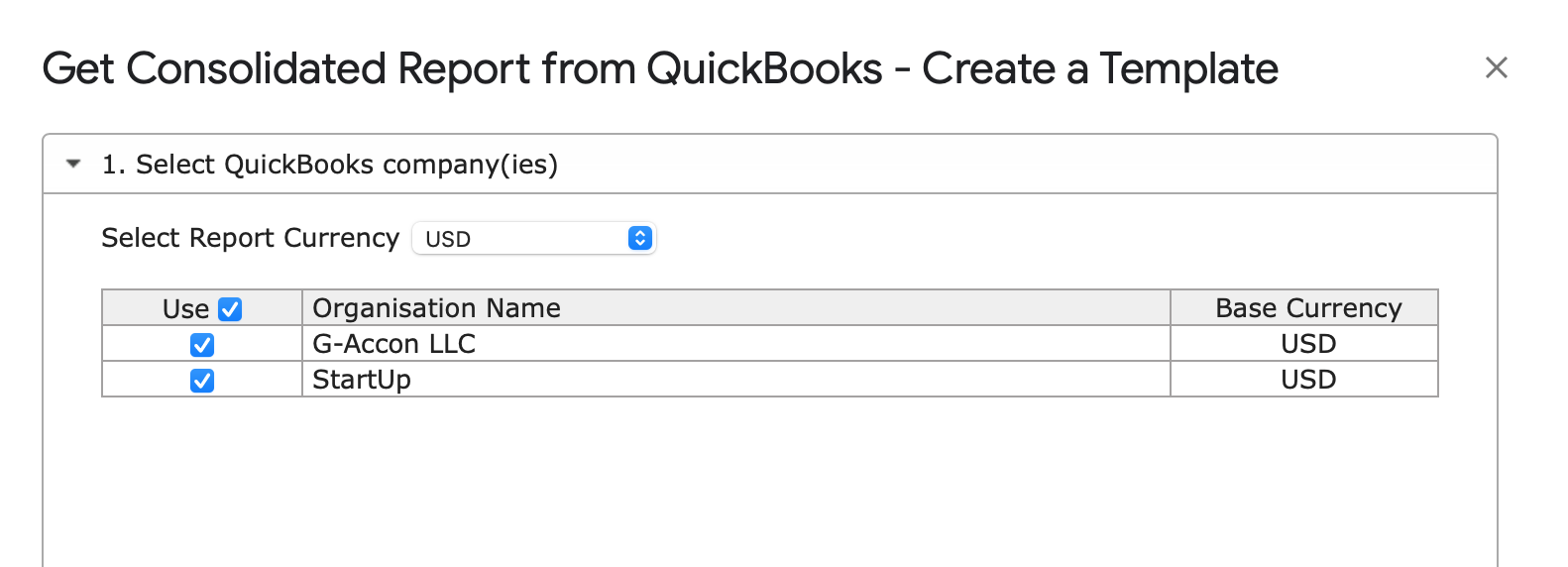Select the StartUp organisation name cell

(735, 380)
